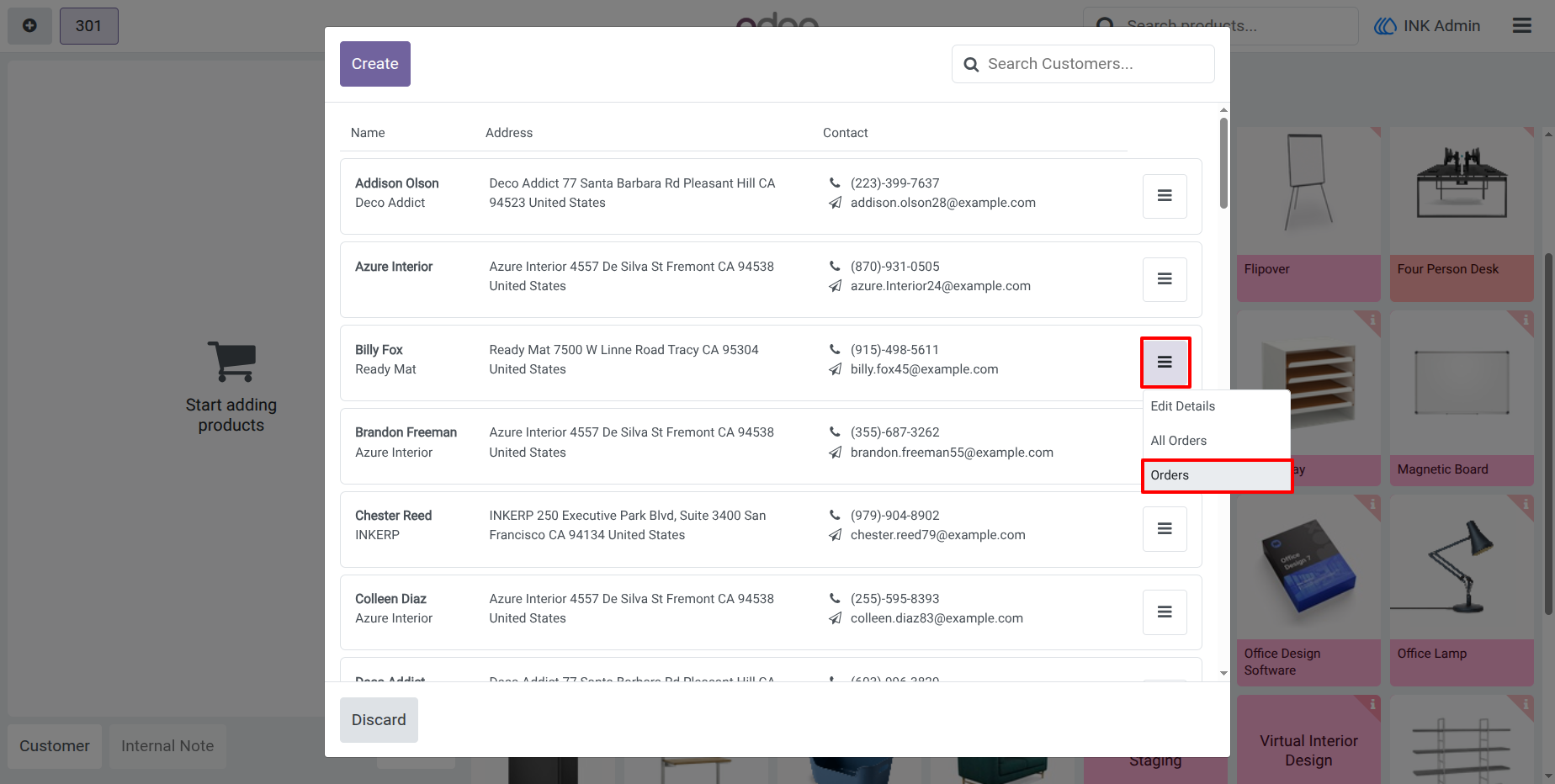Select the Flipover product

(x=1308, y=215)
